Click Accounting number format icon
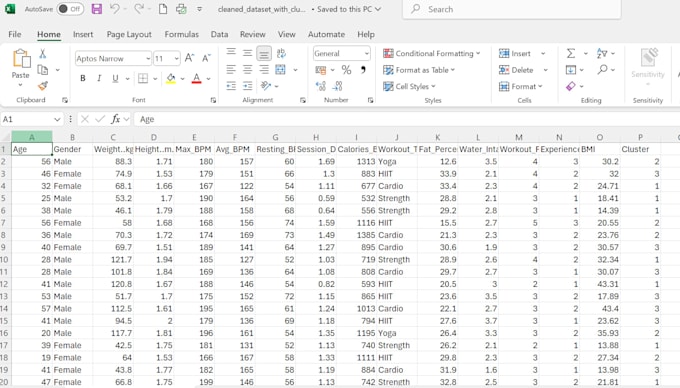The image size is (680, 388). tap(321, 70)
